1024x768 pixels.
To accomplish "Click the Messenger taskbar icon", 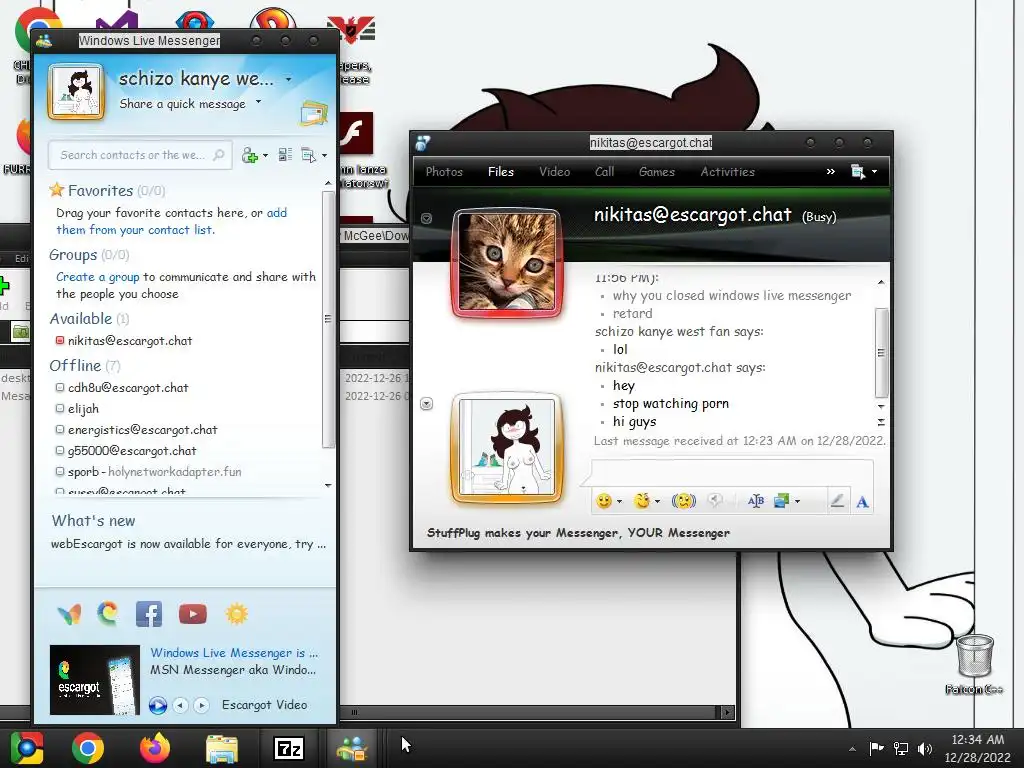I will (353, 748).
